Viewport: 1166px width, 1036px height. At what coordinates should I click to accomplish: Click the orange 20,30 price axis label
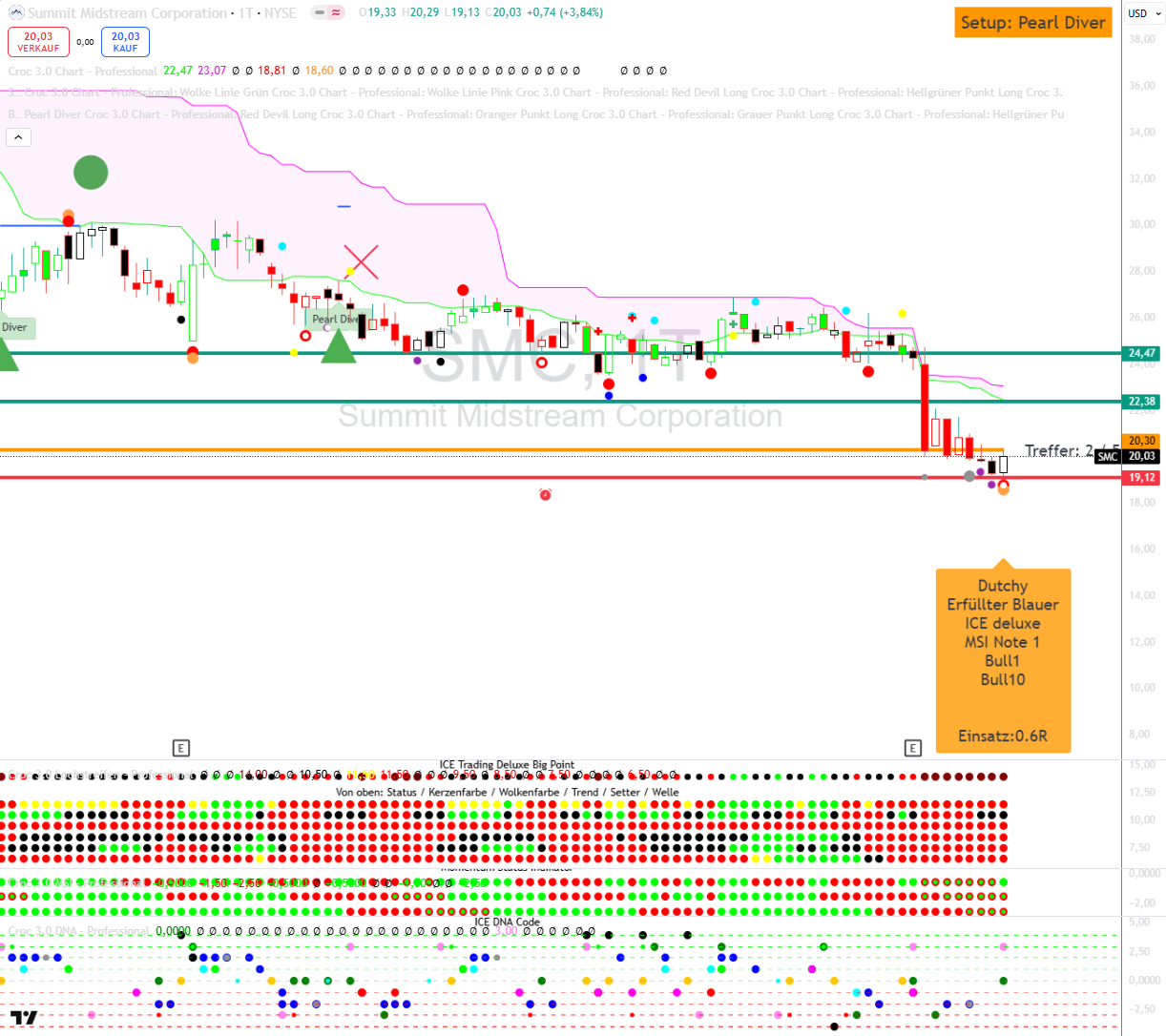tap(1142, 441)
